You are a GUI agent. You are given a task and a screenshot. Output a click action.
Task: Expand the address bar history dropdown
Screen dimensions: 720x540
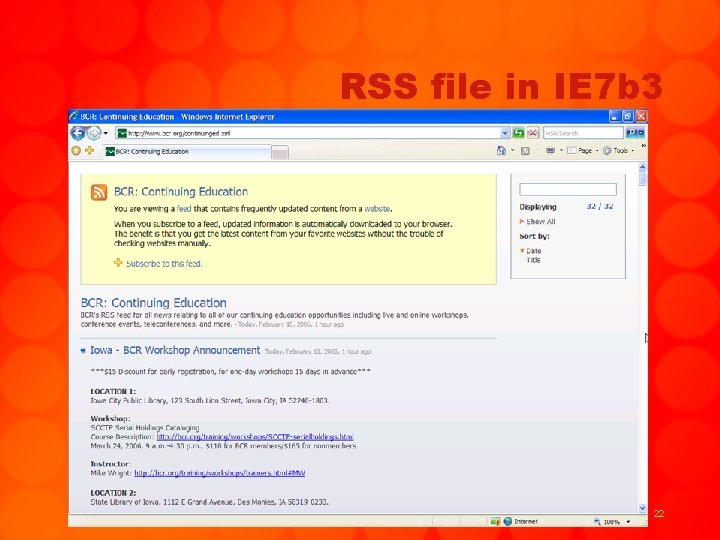[505, 133]
